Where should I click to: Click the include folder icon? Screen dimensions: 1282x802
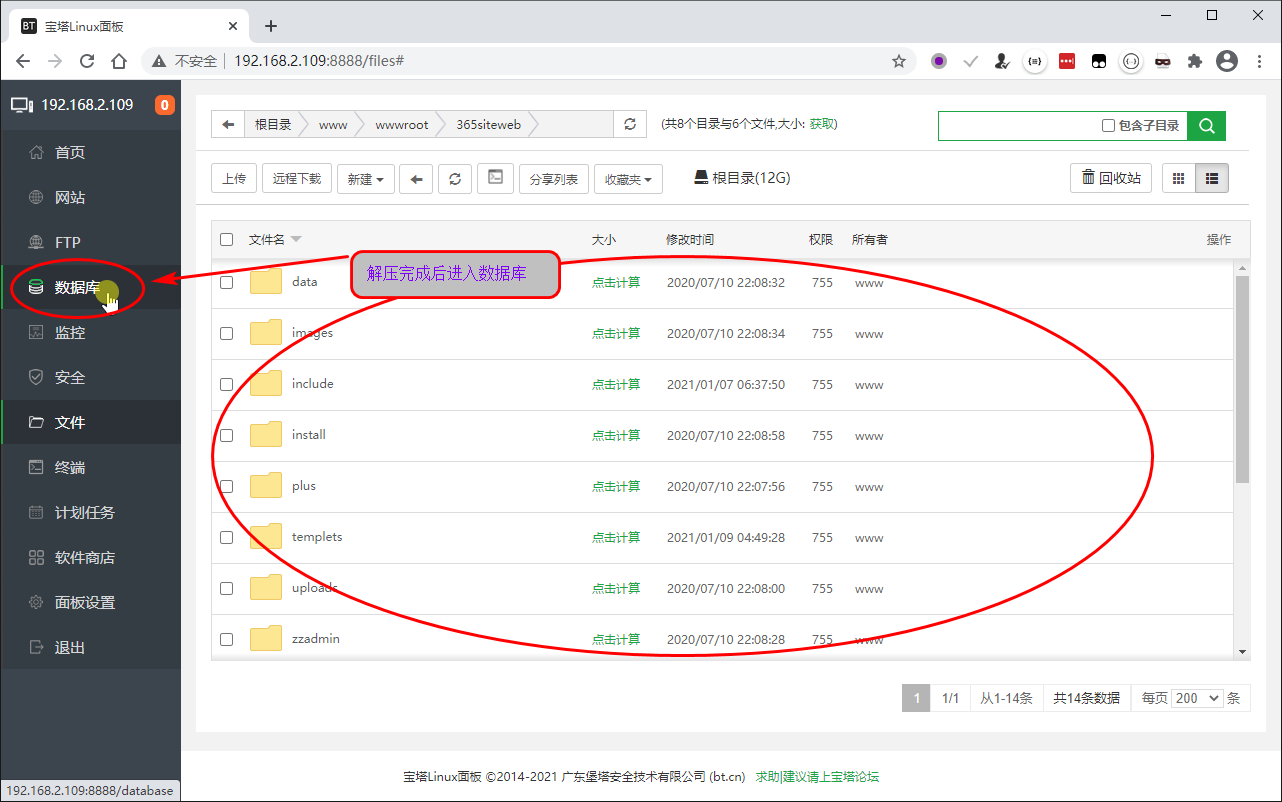tap(266, 384)
